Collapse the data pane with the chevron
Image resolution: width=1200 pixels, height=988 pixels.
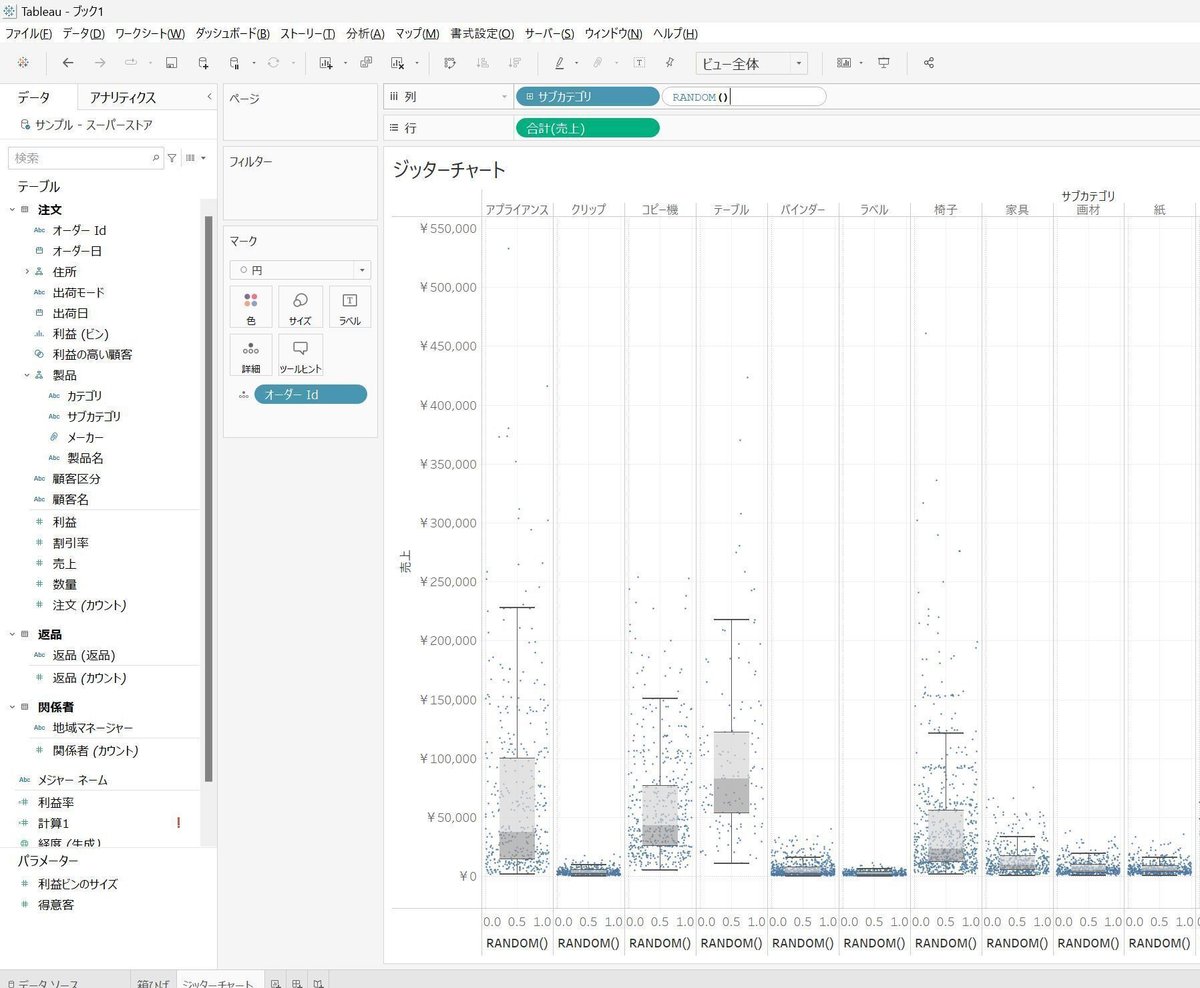click(x=209, y=97)
